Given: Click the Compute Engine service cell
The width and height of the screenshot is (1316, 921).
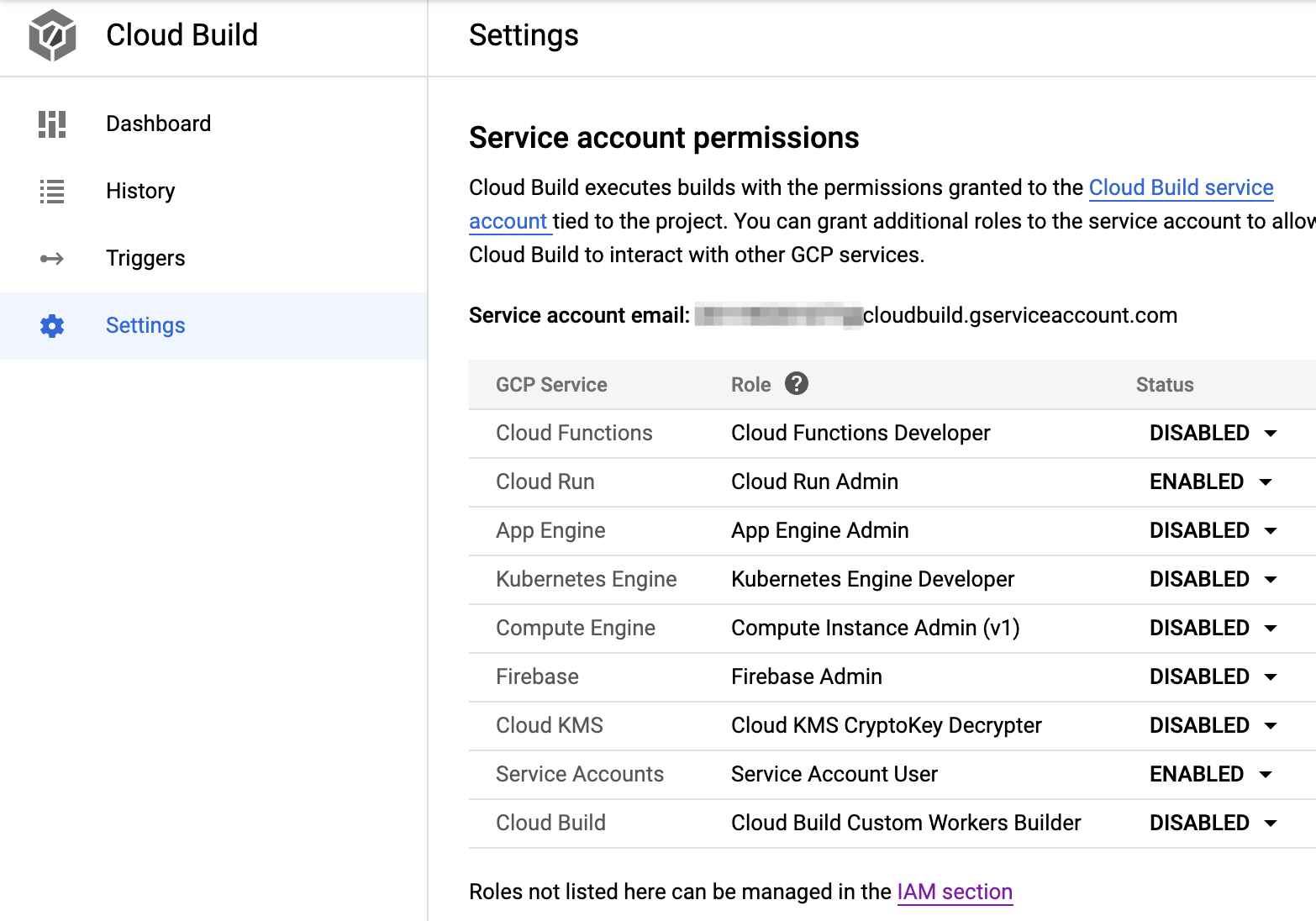Looking at the screenshot, I should coord(576,628).
